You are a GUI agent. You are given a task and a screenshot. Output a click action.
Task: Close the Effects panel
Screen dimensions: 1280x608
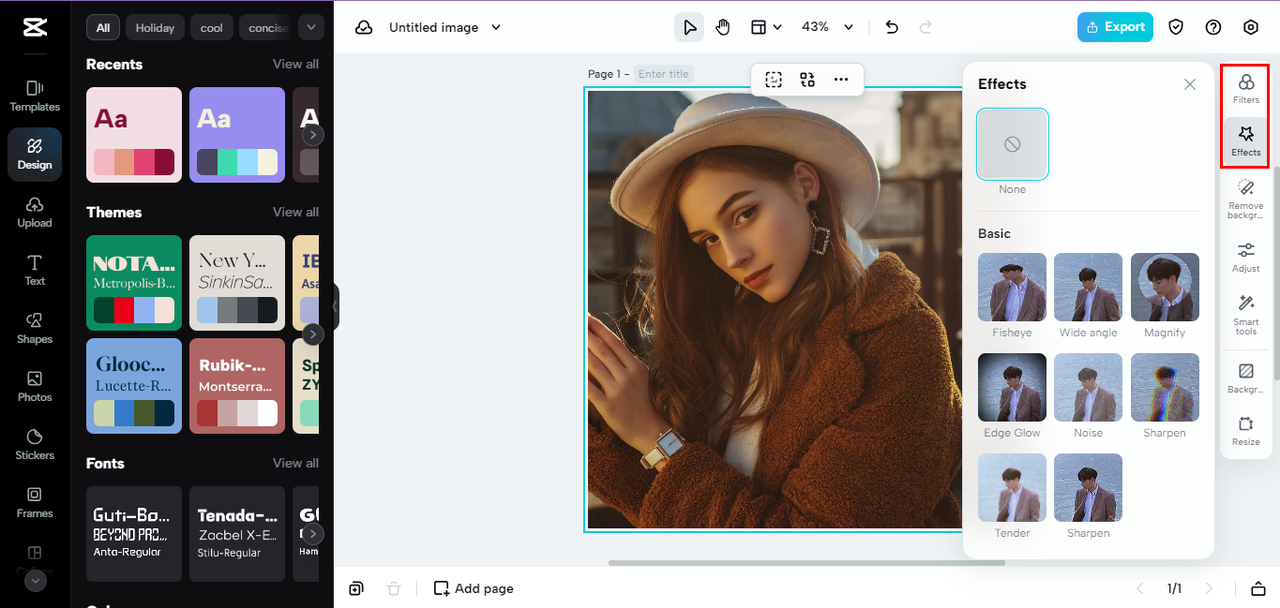pos(1190,85)
